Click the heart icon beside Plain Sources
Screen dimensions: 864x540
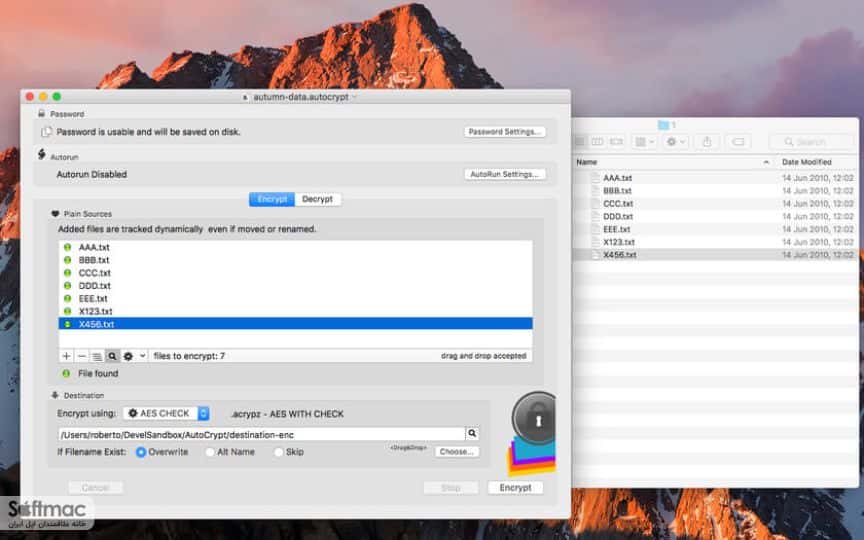point(55,214)
